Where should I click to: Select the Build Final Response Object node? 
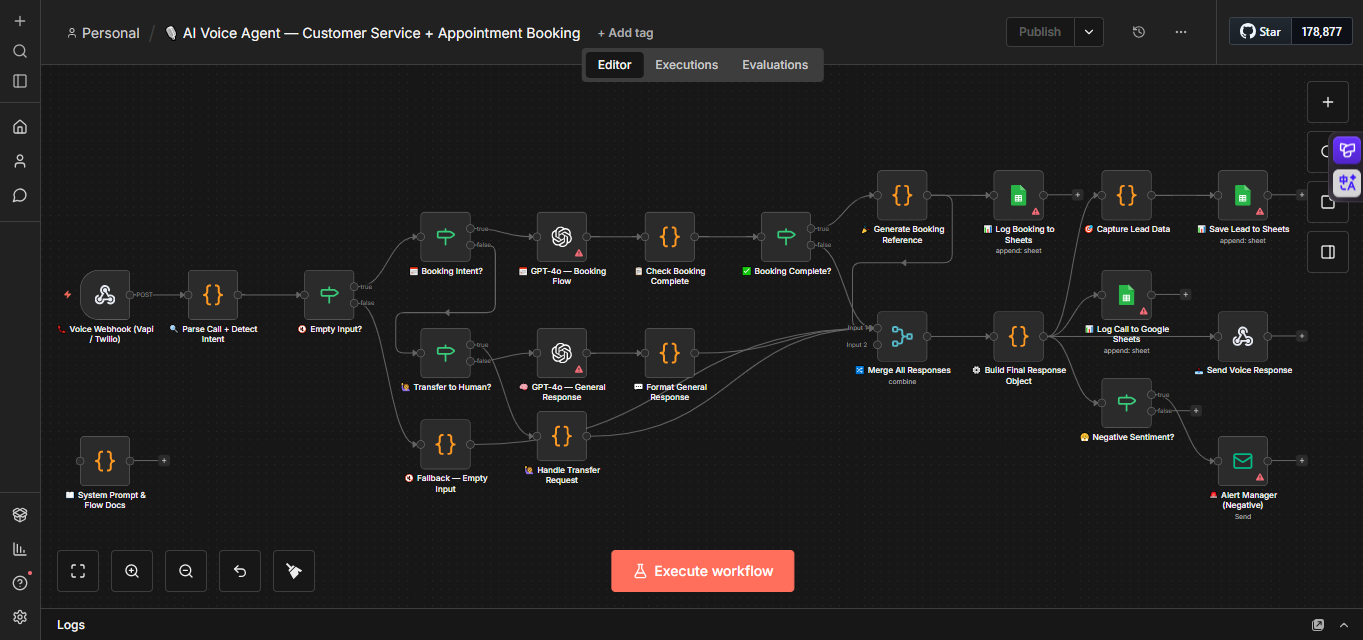(1018, 336)
